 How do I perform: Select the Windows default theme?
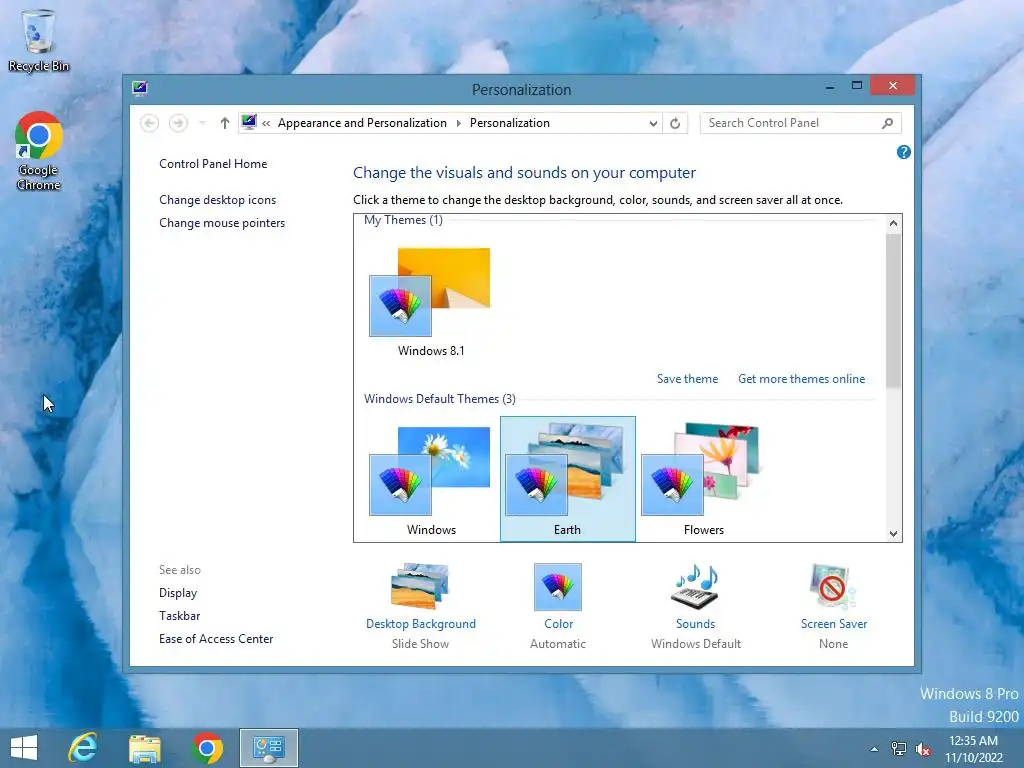pos(431,480)
